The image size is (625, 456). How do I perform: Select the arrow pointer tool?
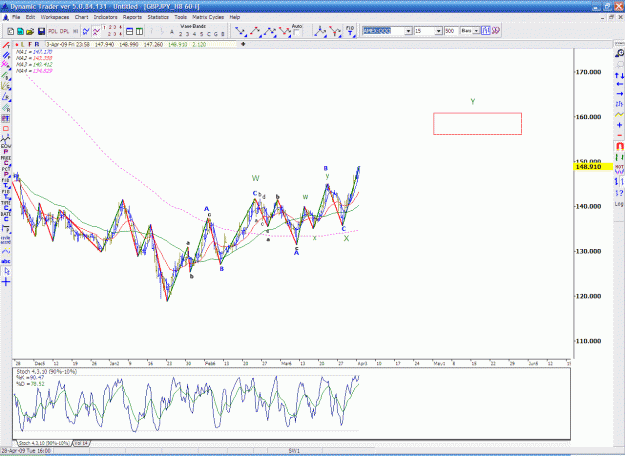(x=6, y=271)
